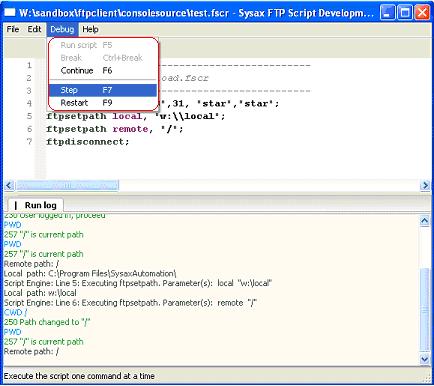
Task: Click the editor's right horizontal scroll arrow
Action: pyautogui.click(x=425, y=185)
